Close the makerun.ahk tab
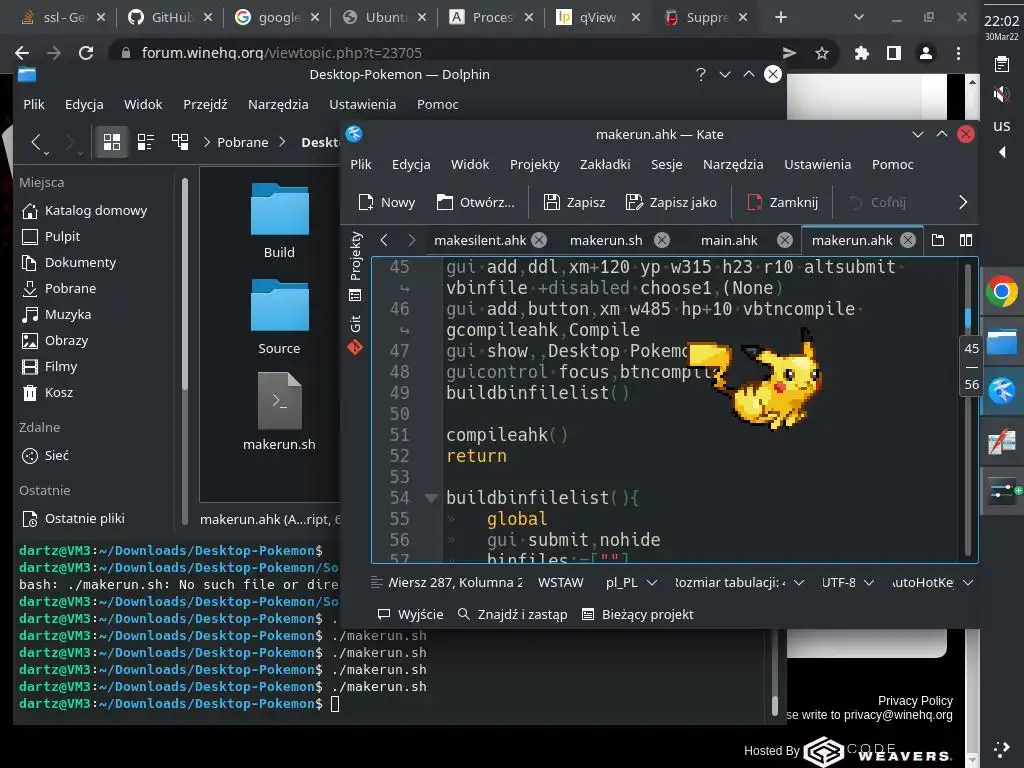The image size is (1024, 768). tap(908, 240)
